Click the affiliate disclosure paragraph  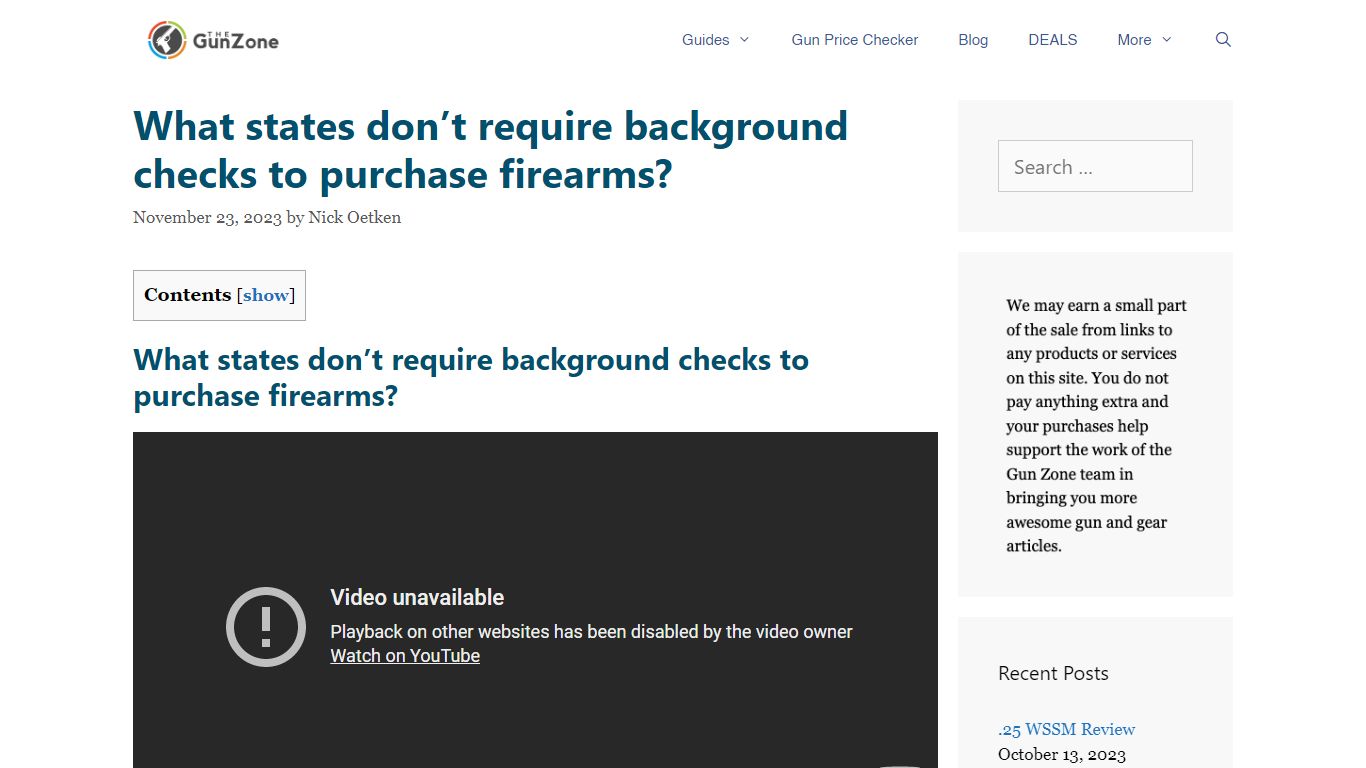pos(1096,425)
